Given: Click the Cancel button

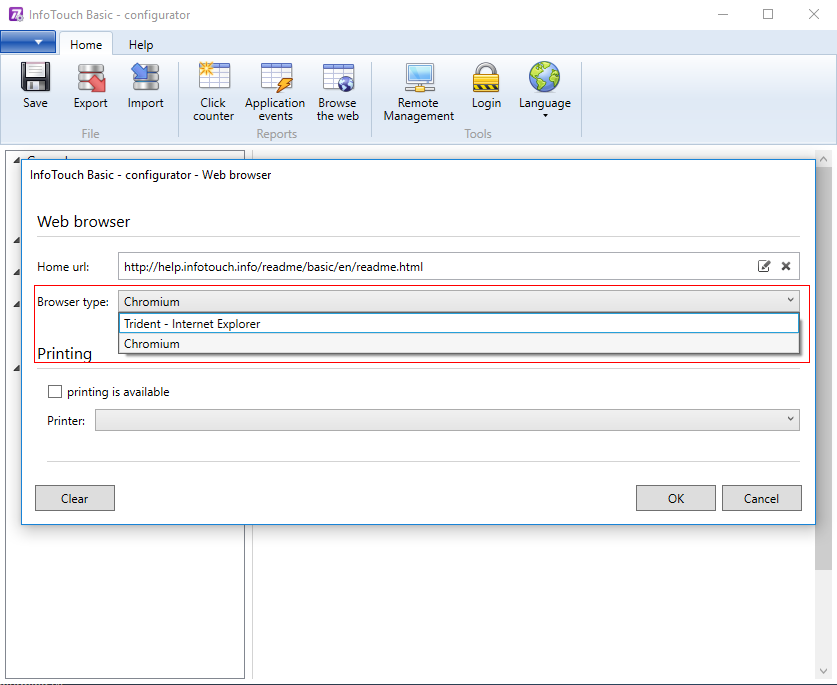Looking at the screenshot, I should 762,498.
